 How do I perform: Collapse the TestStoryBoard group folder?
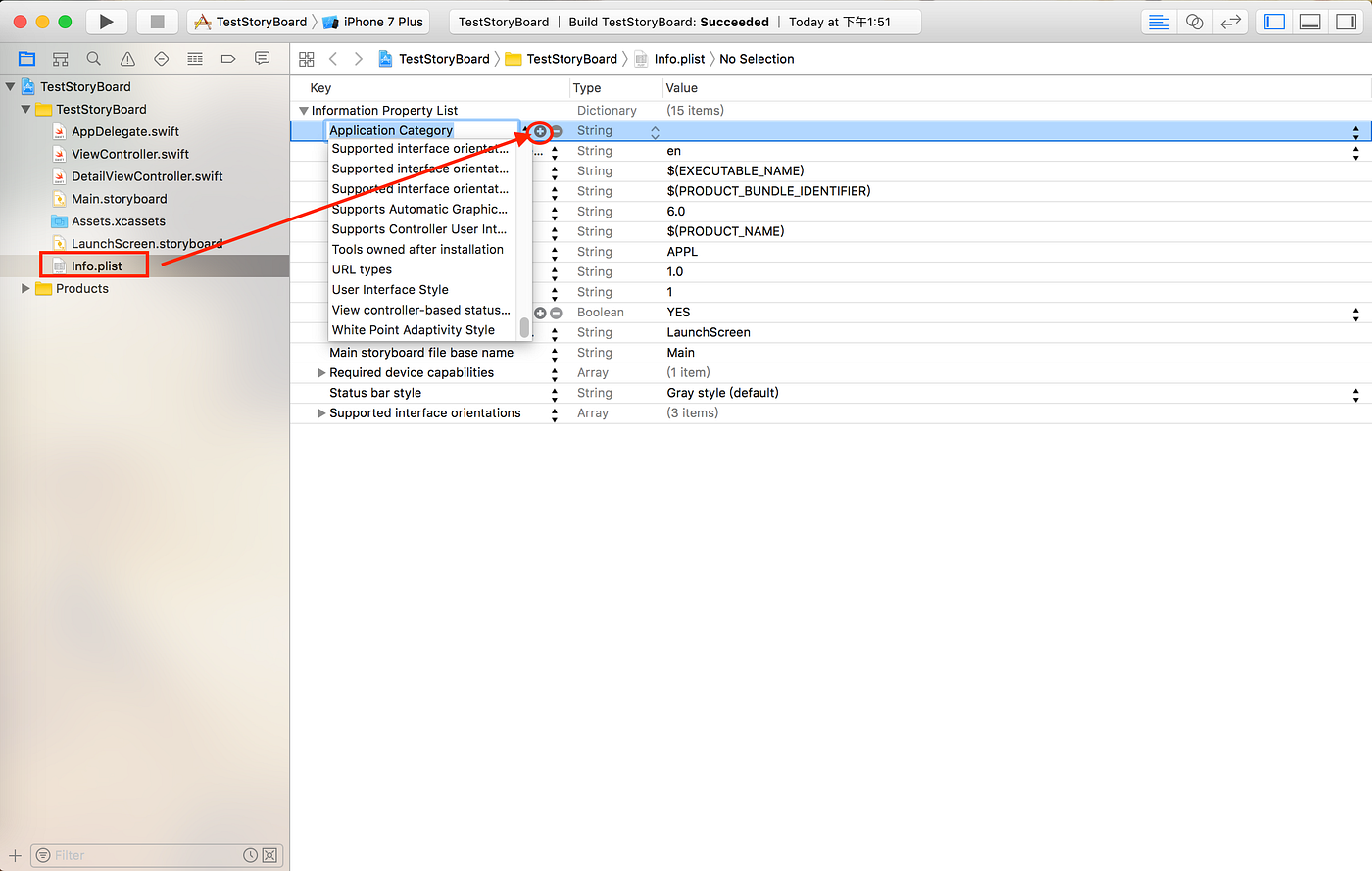coord(26,110)
